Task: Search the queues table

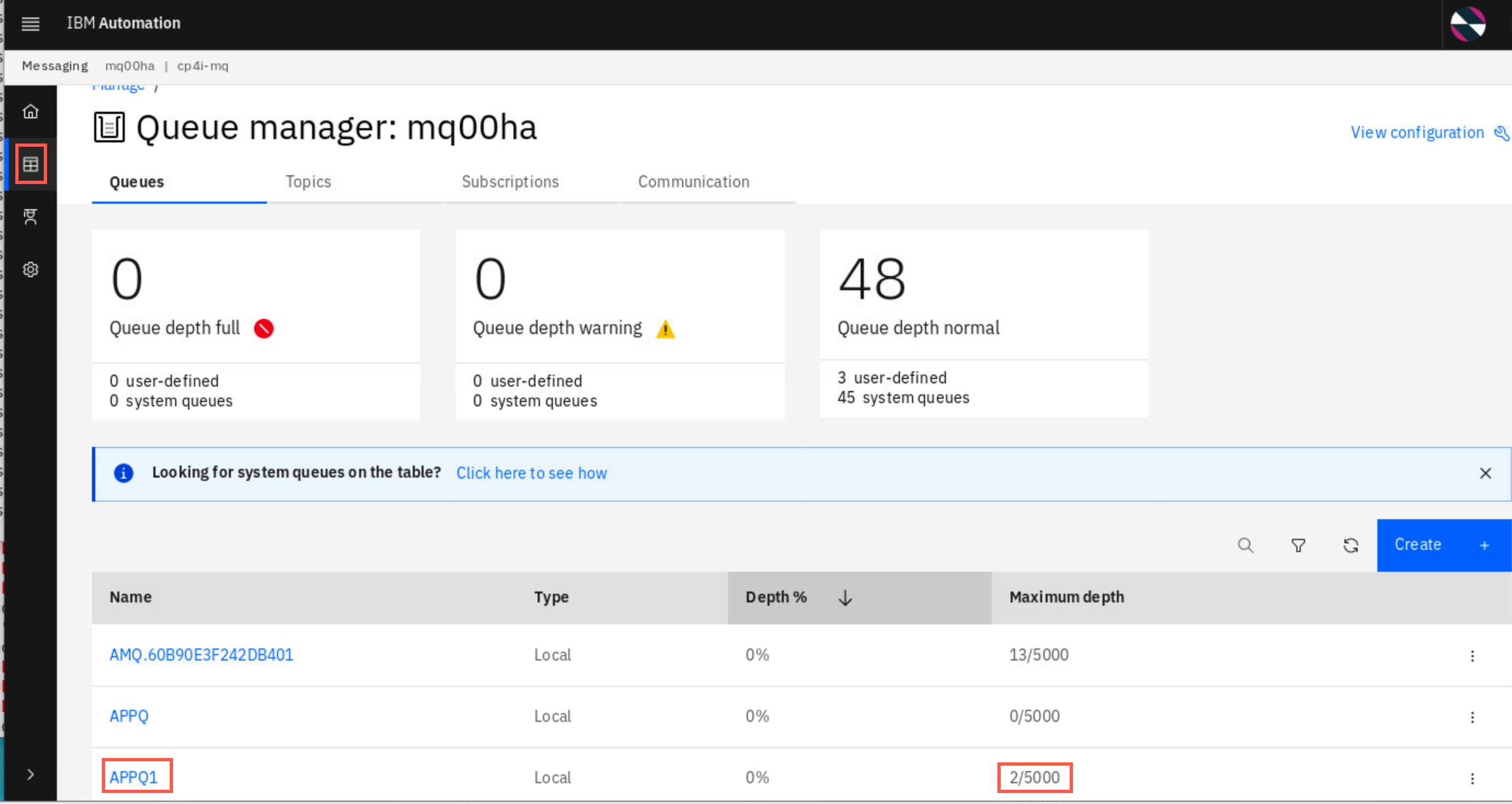Action: click(x=1245, y=545)
